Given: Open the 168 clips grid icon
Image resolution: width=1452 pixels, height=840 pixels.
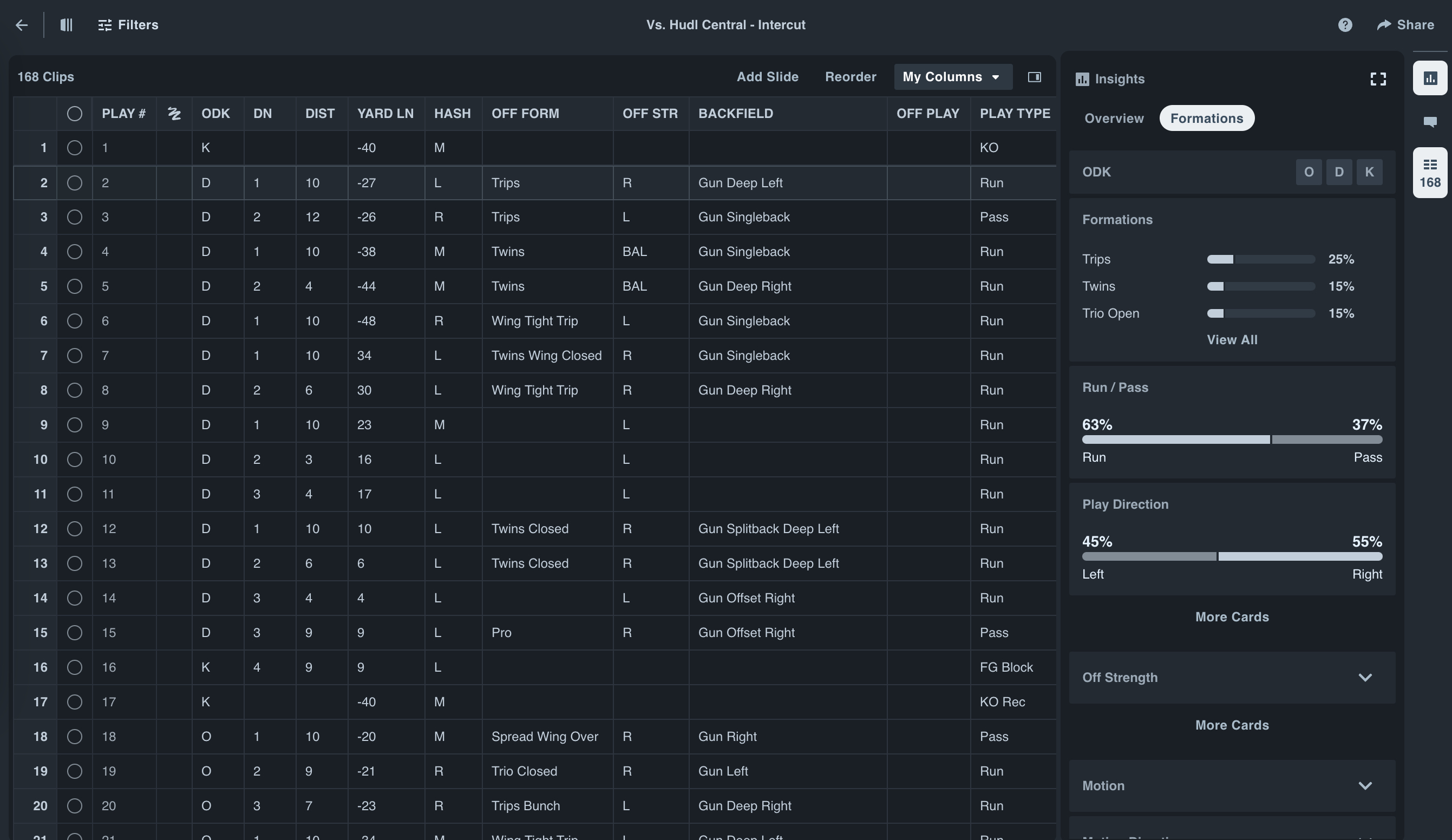Looking at the screenshot, I should 1429,173.
